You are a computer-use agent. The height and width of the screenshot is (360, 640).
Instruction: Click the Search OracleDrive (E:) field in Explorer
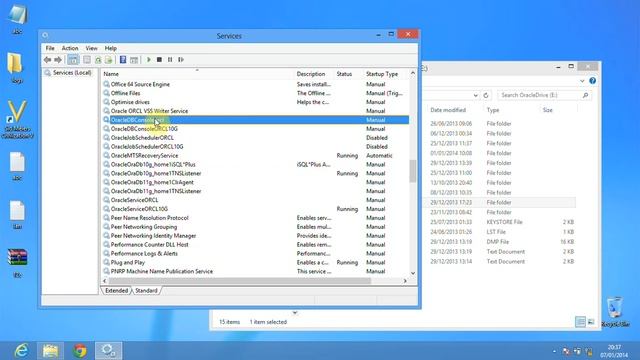tap(544, 95)
